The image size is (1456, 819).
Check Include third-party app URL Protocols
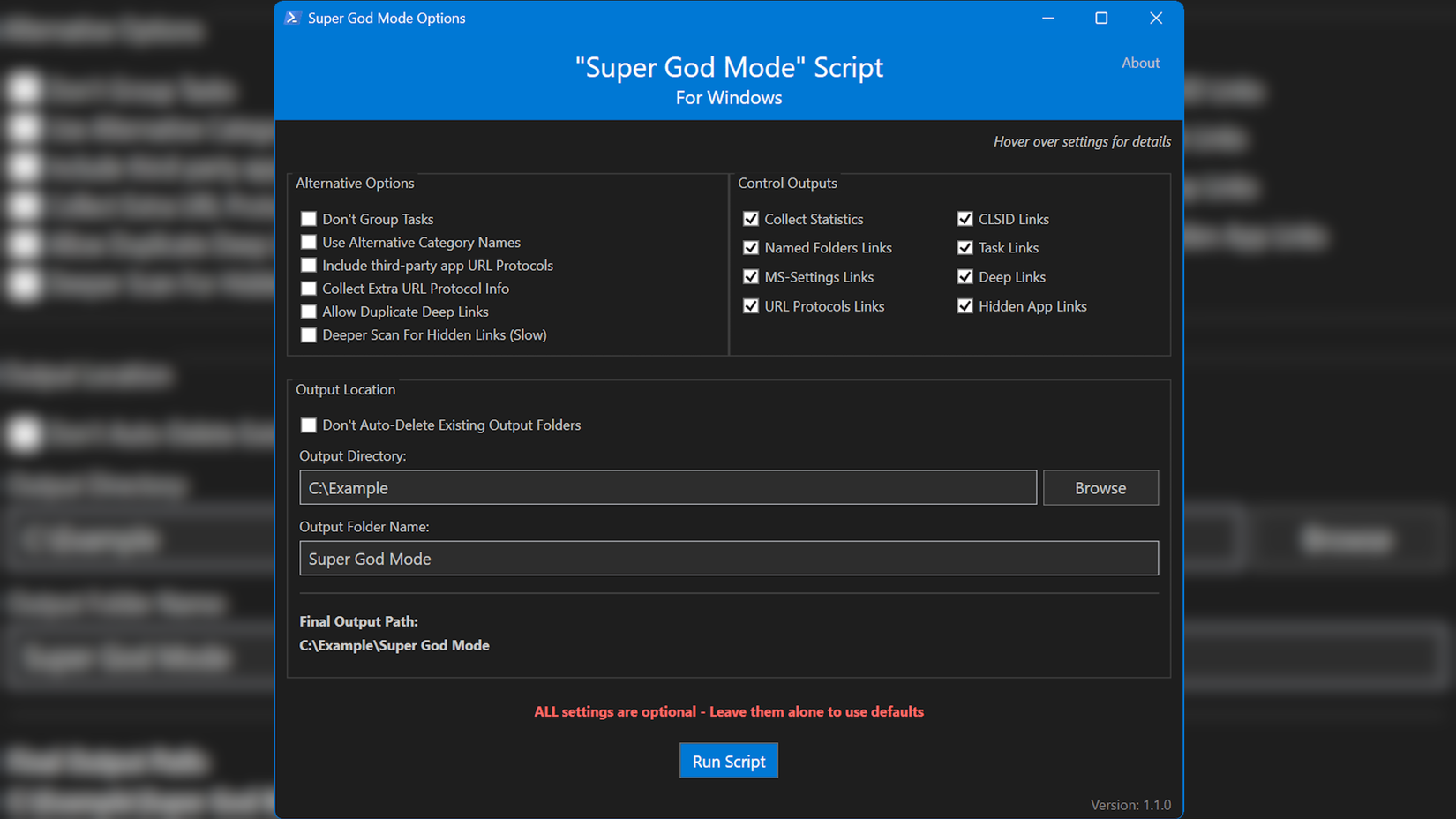coord(309,265)
